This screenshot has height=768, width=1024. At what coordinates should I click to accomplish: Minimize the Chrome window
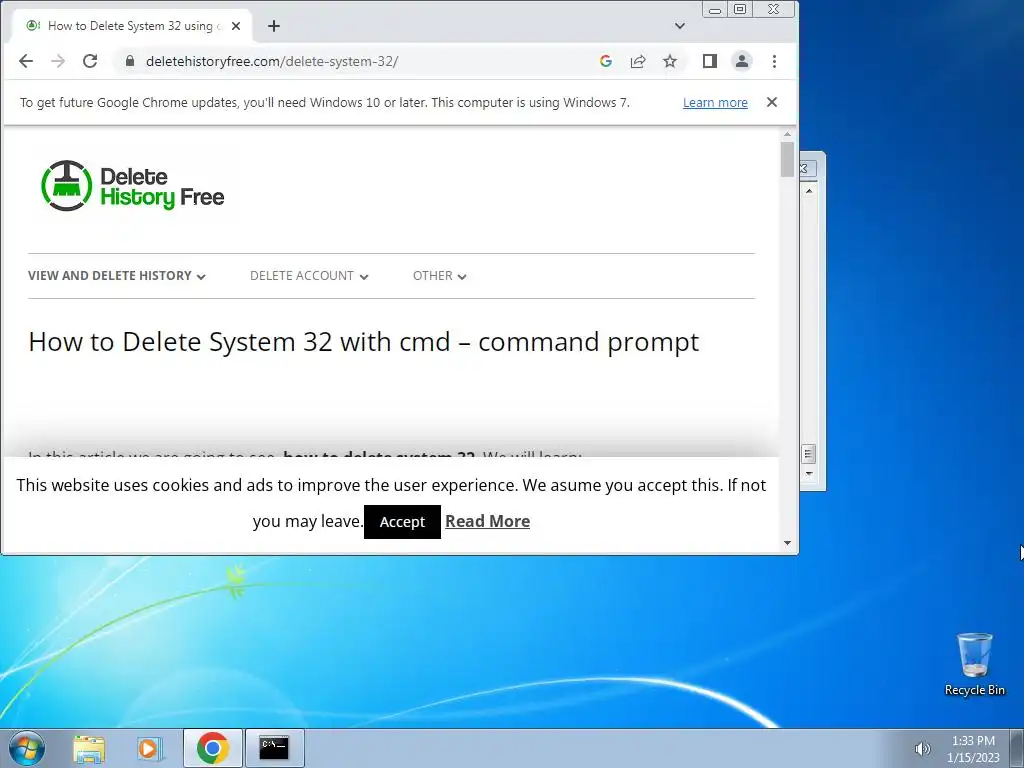point(715,9)
